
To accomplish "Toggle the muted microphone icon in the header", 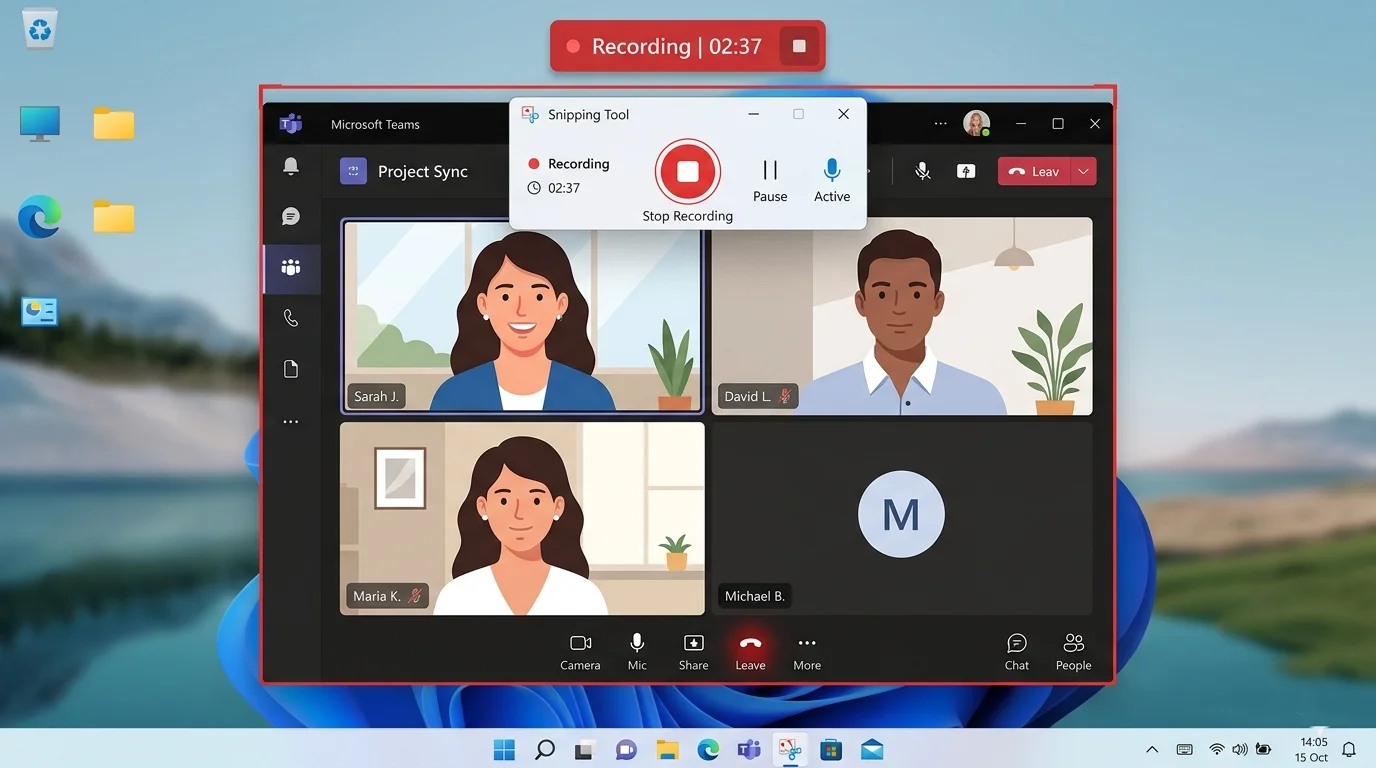I will 922,170.
